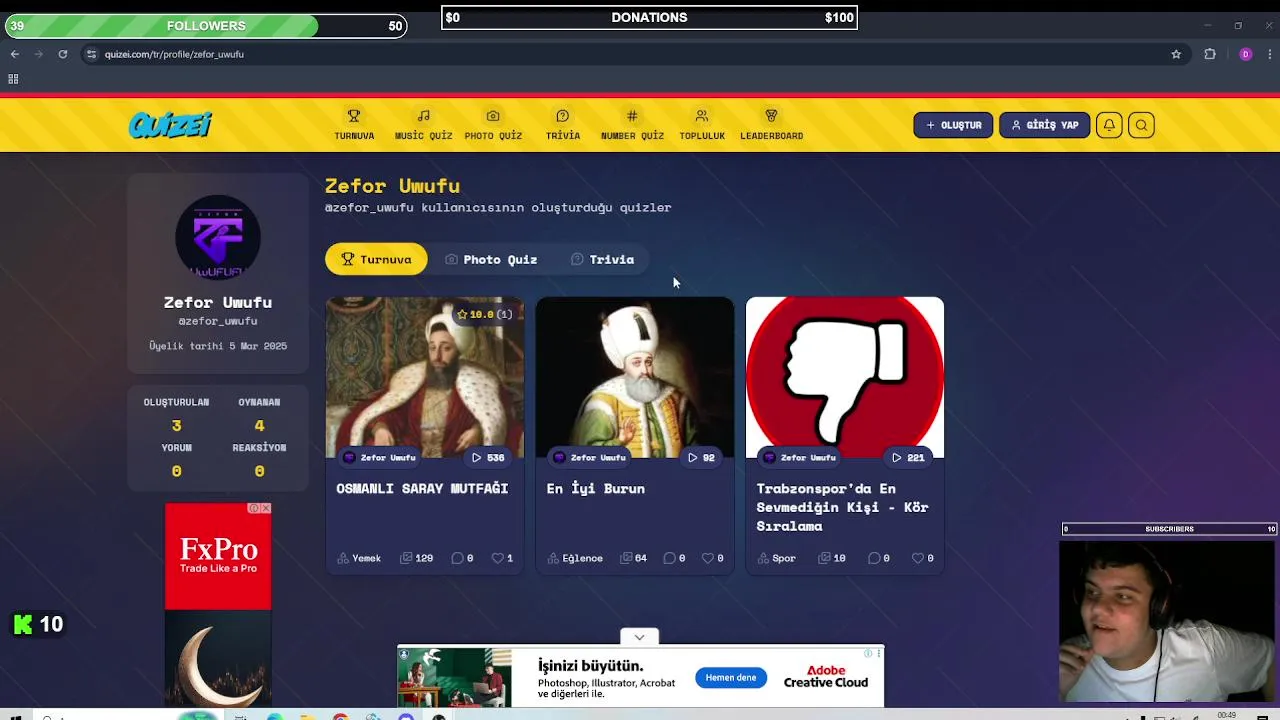Open the browser three-dot menu
1280x720 pixels.
1270,54
